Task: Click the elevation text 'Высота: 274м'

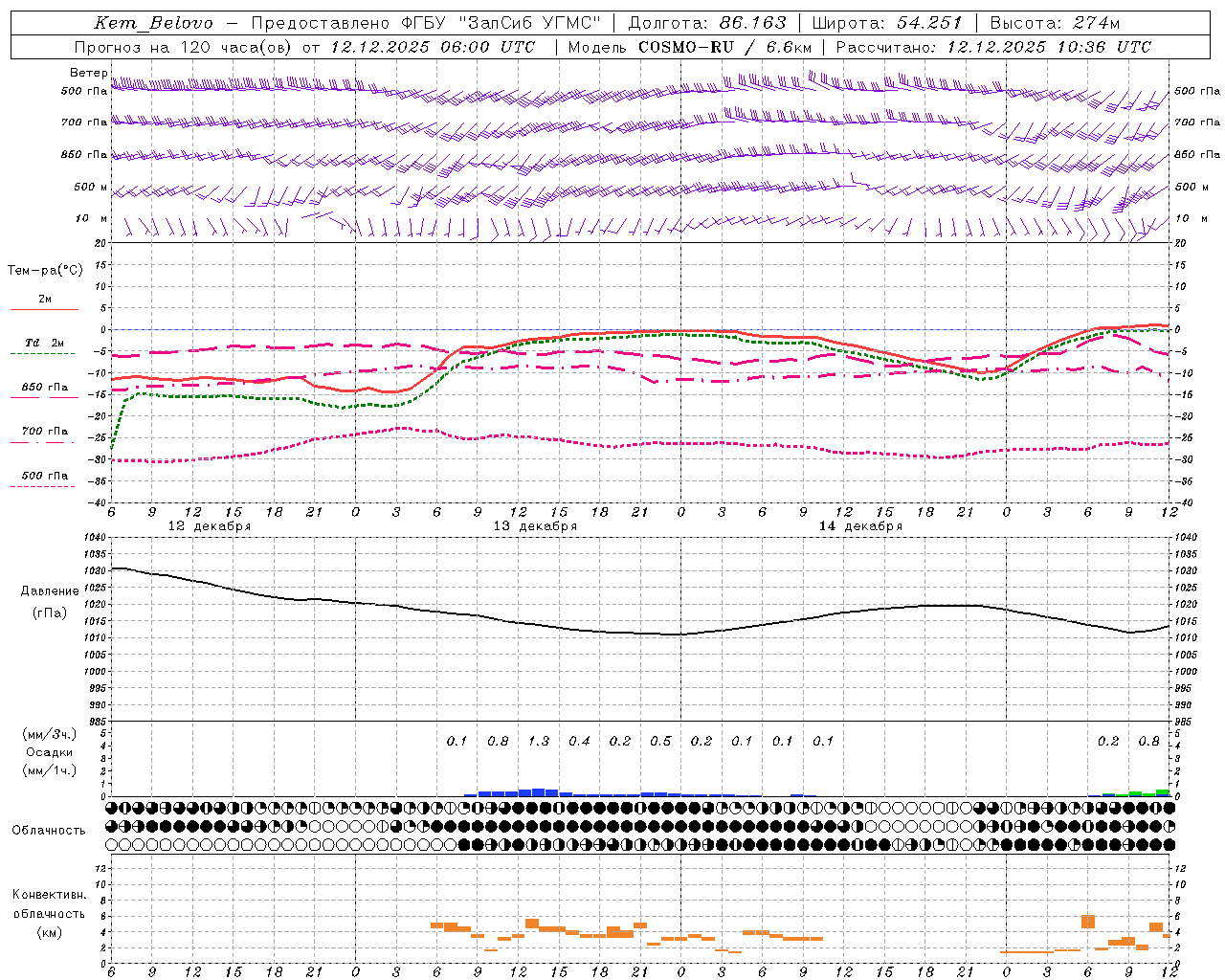Action: [1055, 23]
